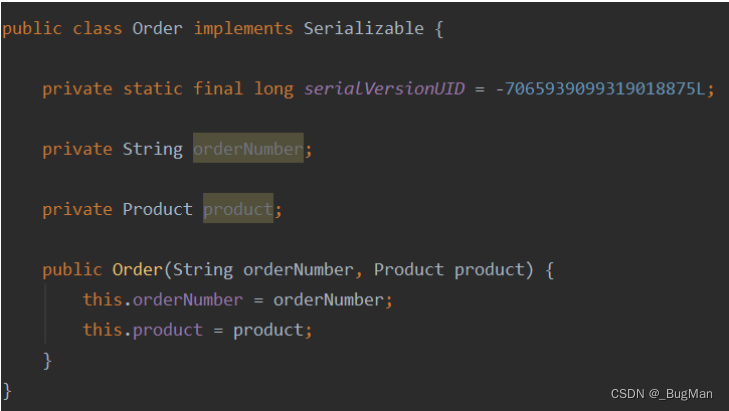Screen dimensions: 729x411
Task: Click the String type of the orderNumber field
Action: click(x=152, y=149)
